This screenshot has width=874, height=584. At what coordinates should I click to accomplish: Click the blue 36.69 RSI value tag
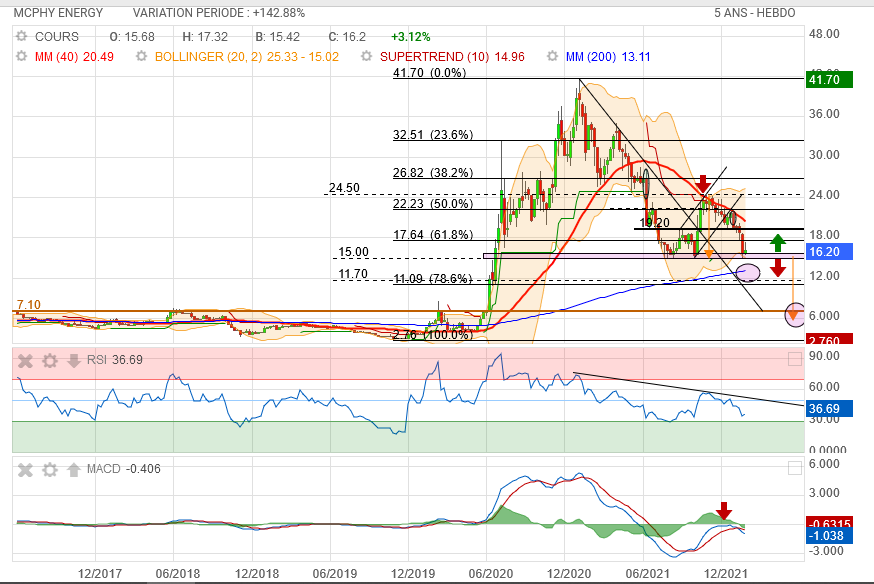pos(829,408)
